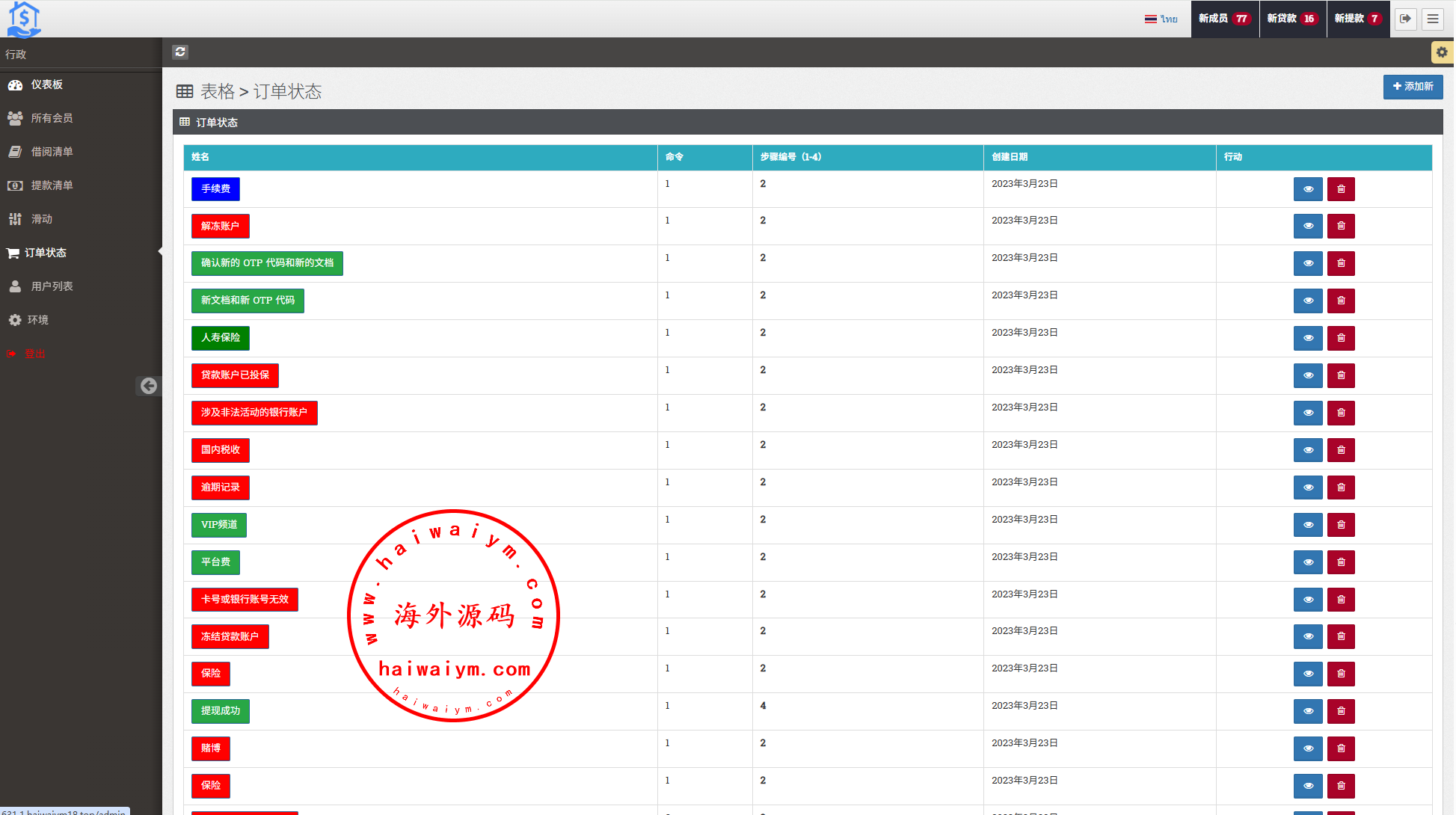Go to 提款清单 in the sidebar
This screenshot has height=815, width=1456.
(x=52, y=185)
